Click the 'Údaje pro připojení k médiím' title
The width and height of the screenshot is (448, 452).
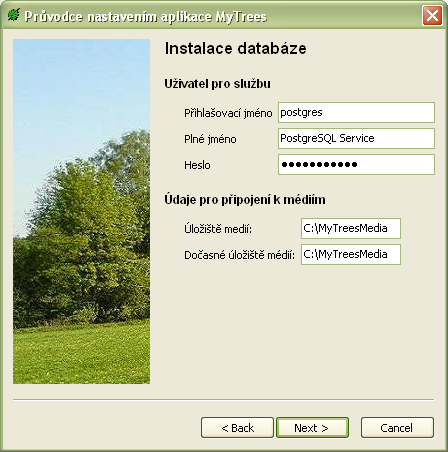pyautogui.click(x=245, y=200)
